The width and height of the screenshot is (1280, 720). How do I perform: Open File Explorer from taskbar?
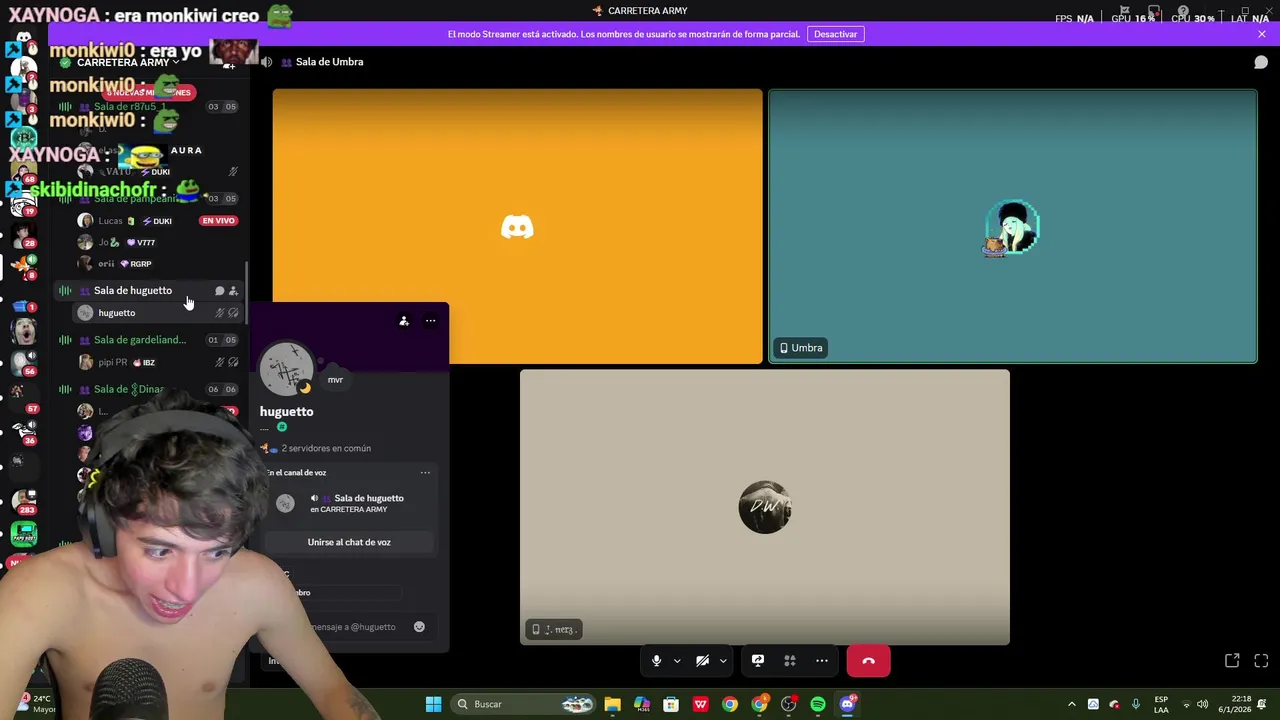[x=612, y=704]
